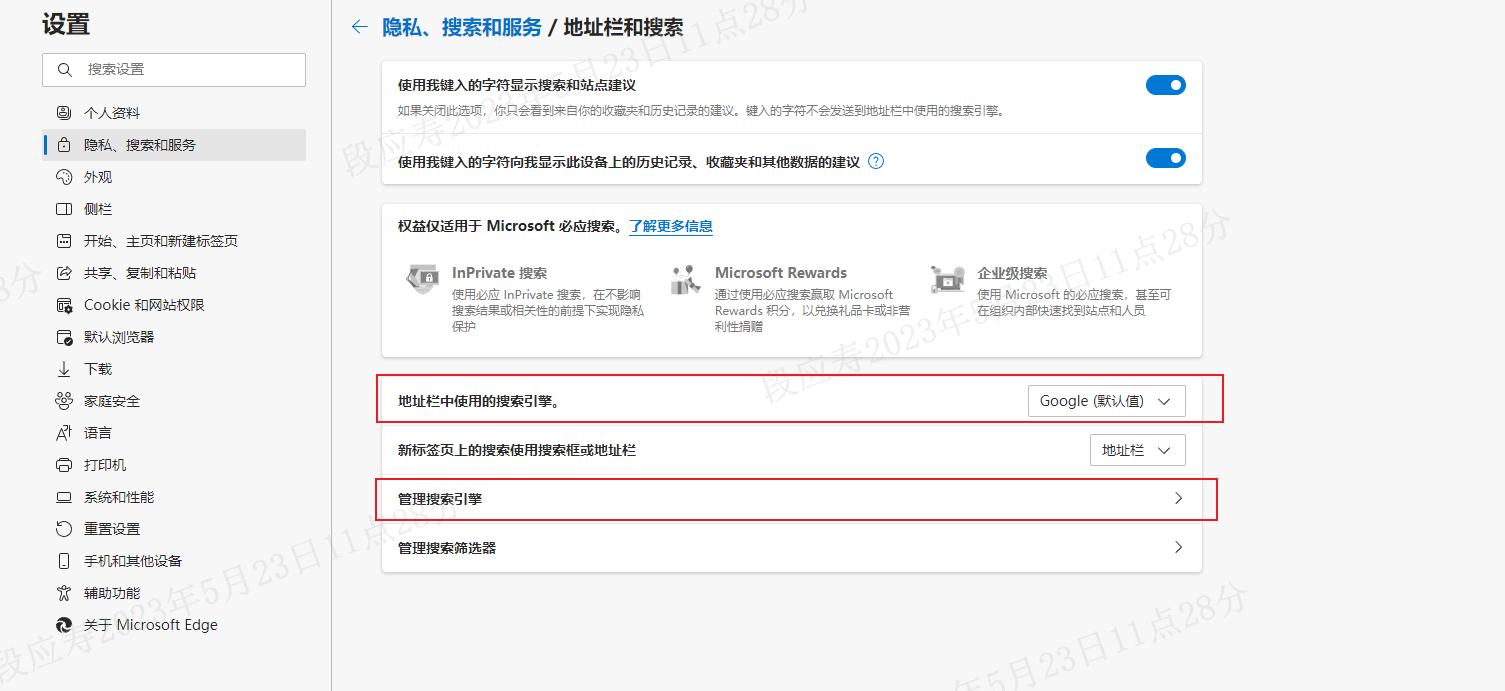Open 个人资料 settings section

pos(175,113)
